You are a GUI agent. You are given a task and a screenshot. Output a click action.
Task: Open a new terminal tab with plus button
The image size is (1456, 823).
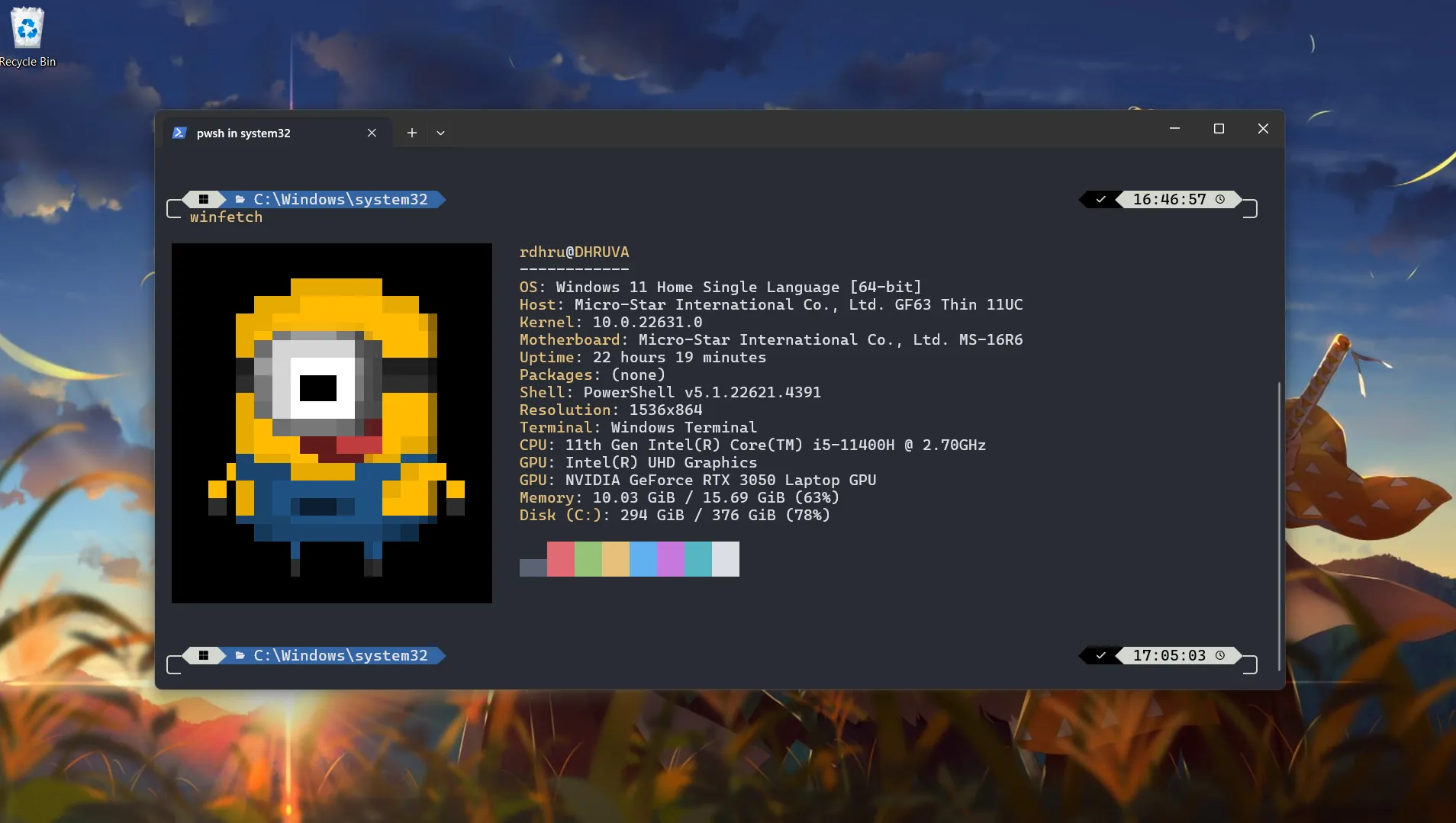[412, 133]
